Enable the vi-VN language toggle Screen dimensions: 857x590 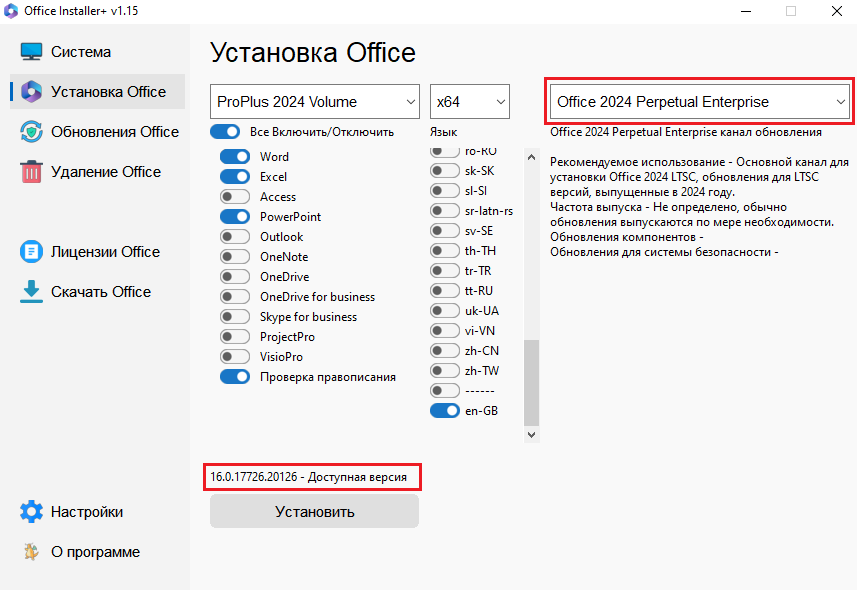445,331
